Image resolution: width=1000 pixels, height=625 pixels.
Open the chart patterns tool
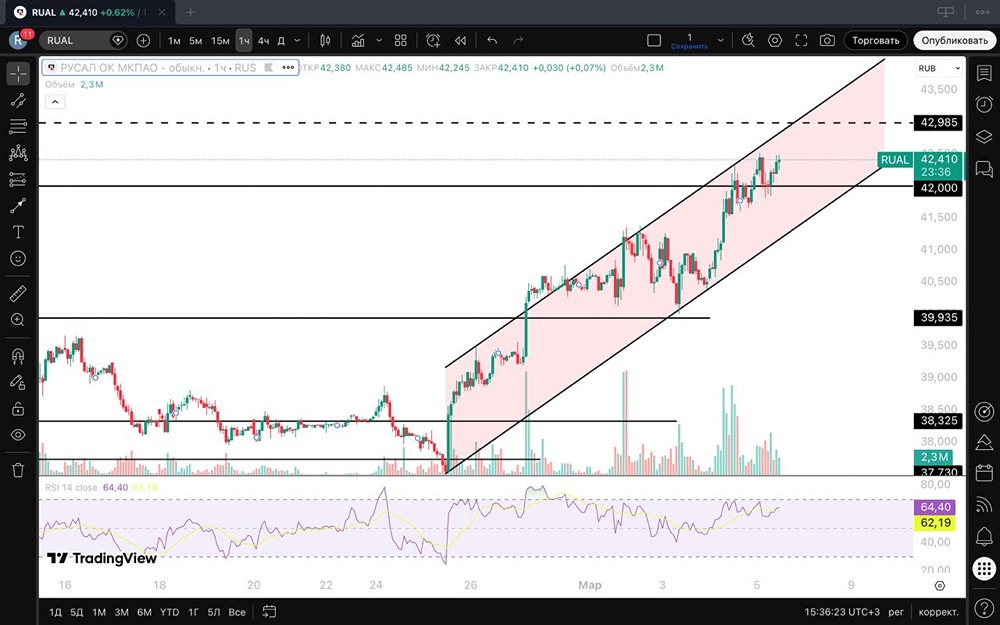coord(18,153)
